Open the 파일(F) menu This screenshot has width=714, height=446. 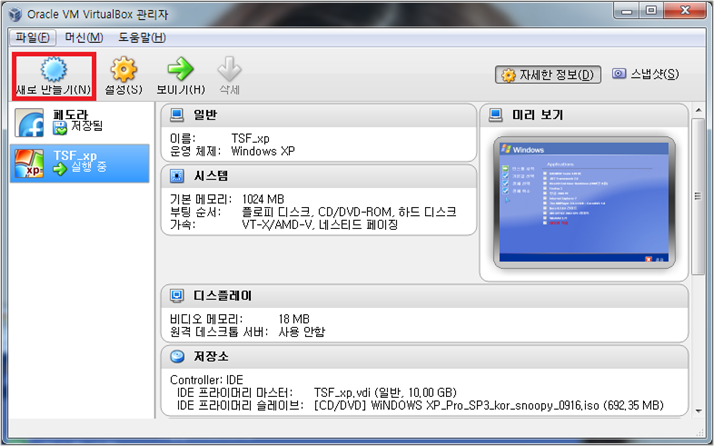click(33, 37)
